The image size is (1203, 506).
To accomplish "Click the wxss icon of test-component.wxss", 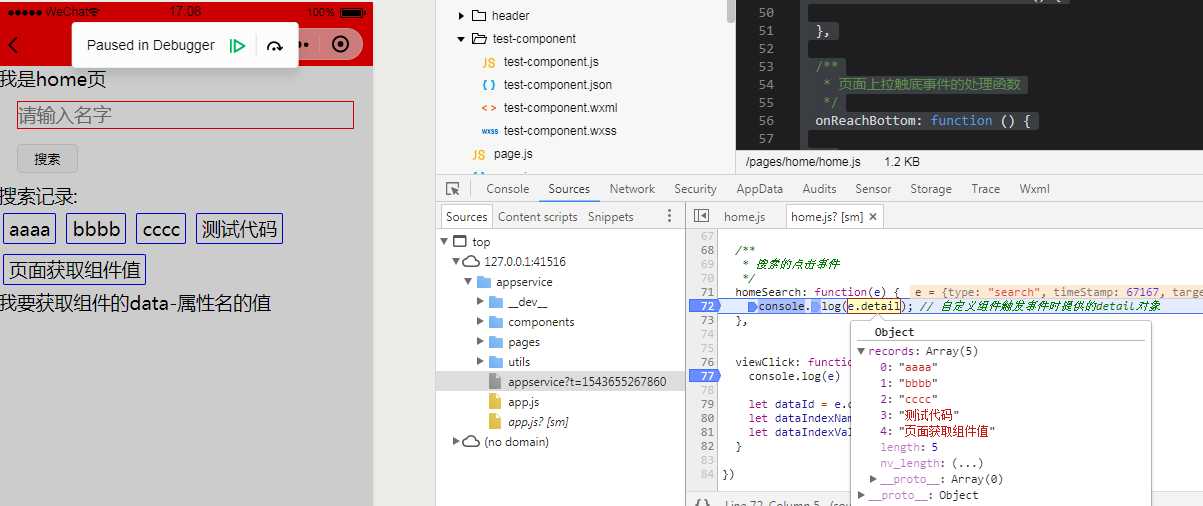I will (489, 131).
